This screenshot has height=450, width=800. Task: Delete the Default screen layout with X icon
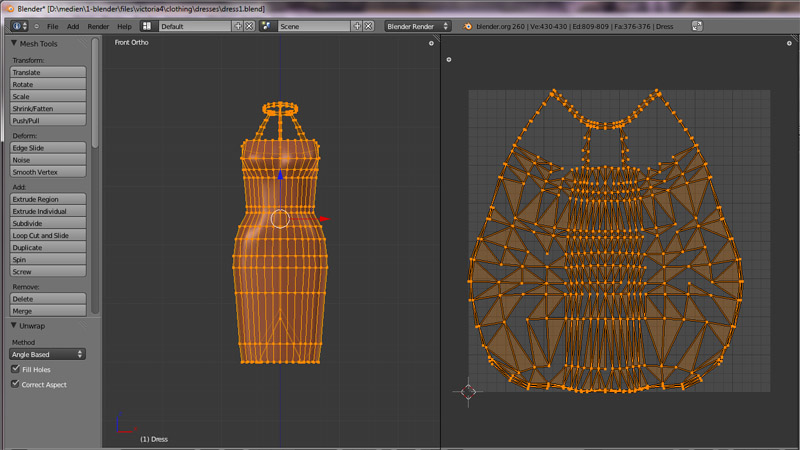click(249, 26)
